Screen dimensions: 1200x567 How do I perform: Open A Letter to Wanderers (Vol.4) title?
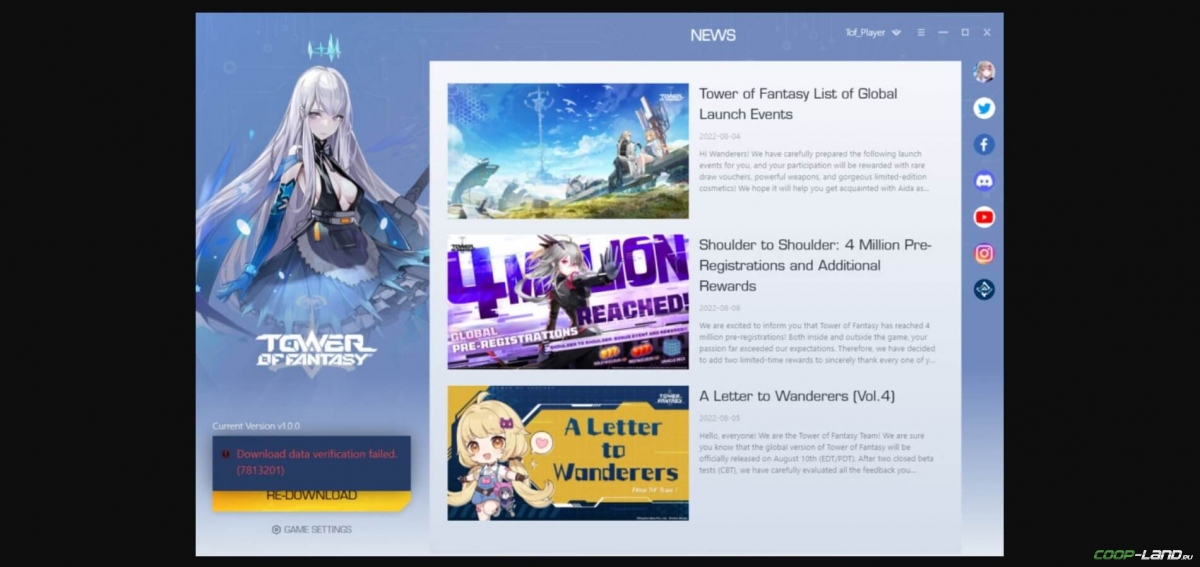click(x=796, y=396)
